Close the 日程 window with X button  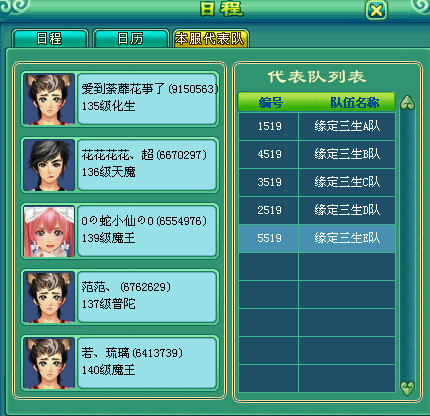pos(376,11)
